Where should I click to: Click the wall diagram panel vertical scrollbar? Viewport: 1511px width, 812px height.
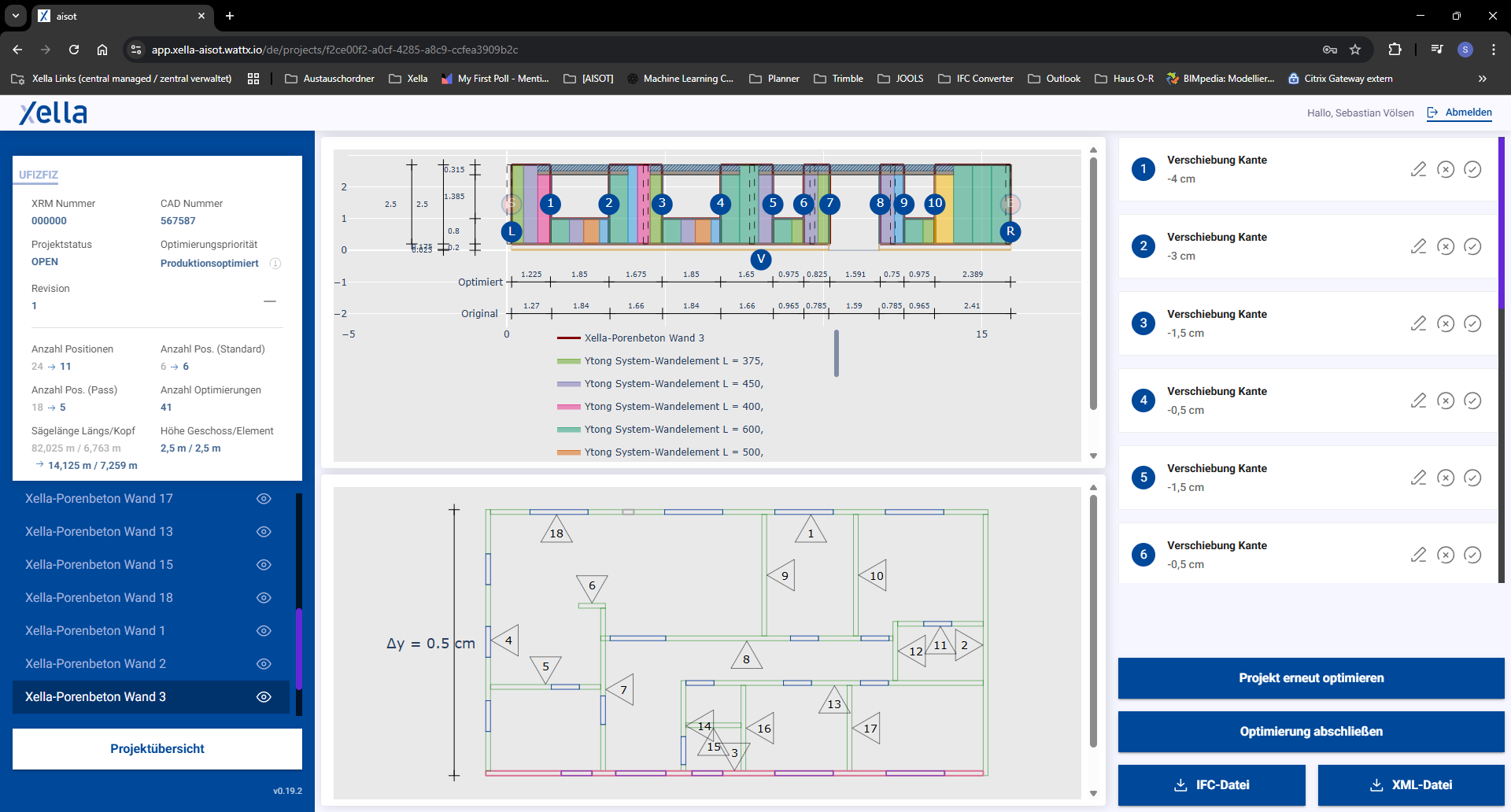pos(1093,283)
